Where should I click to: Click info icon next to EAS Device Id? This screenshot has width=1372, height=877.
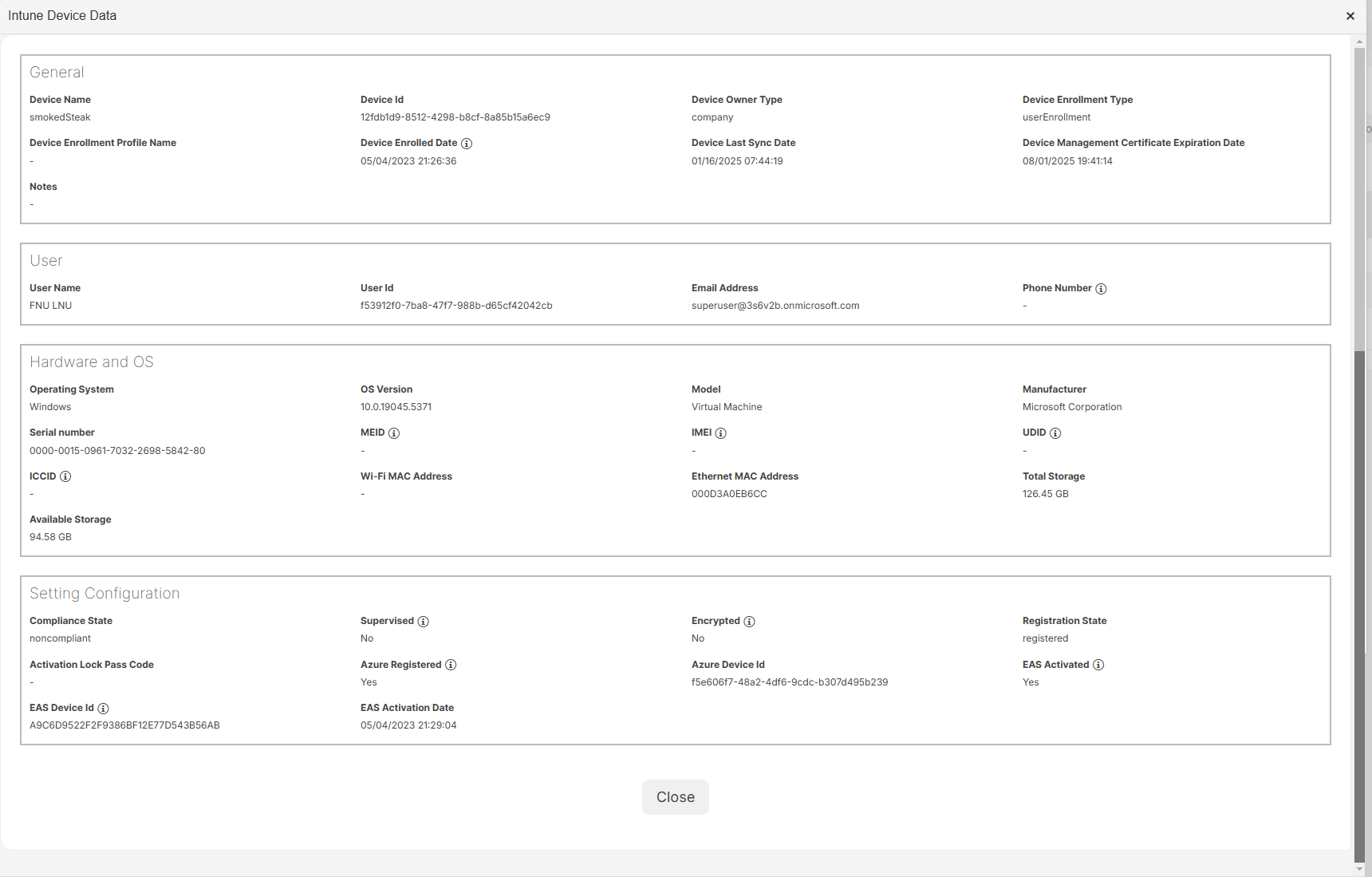pyautogui.click(x=104, y=709)
